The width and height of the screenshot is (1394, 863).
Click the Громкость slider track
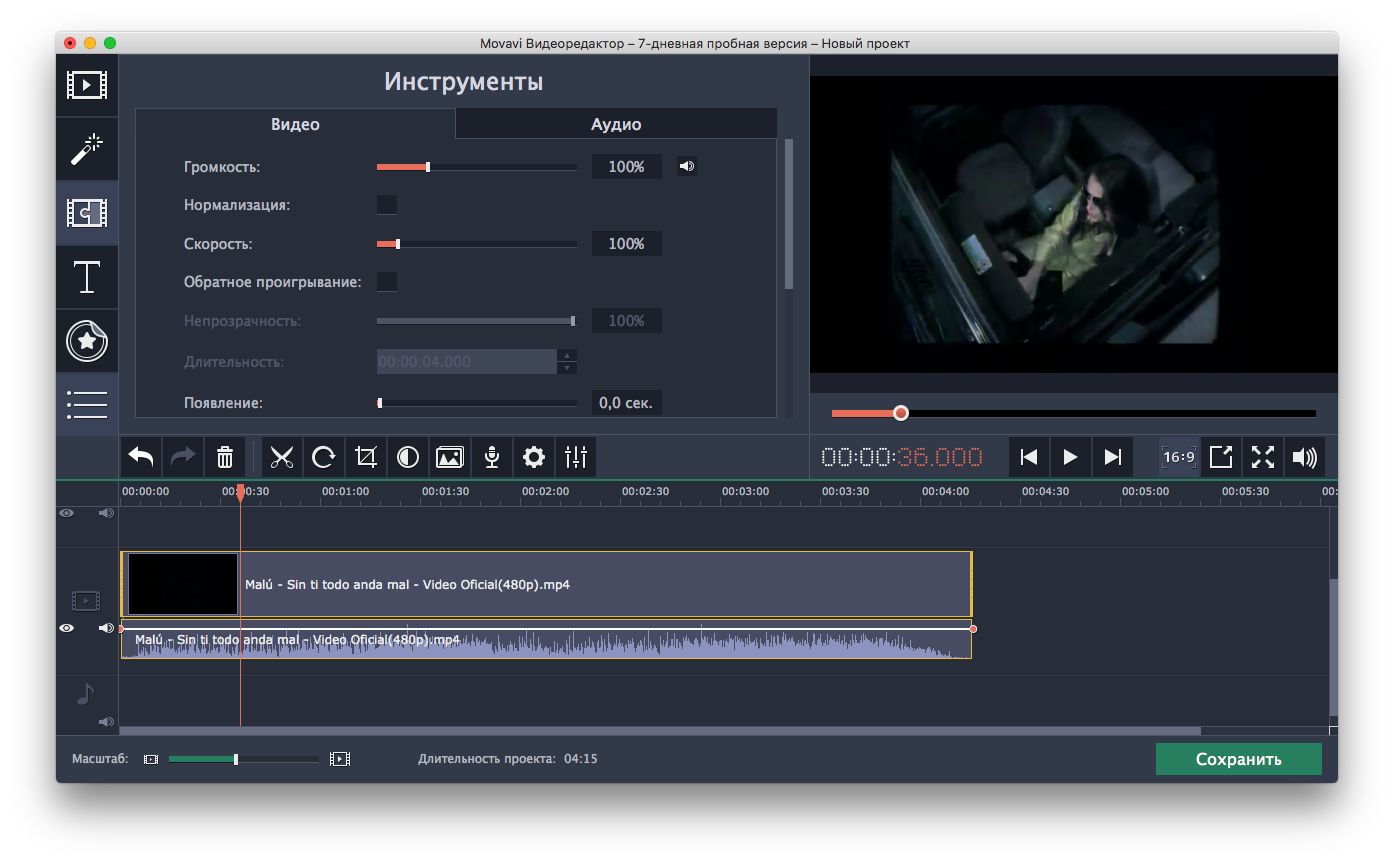coord(477,167)
